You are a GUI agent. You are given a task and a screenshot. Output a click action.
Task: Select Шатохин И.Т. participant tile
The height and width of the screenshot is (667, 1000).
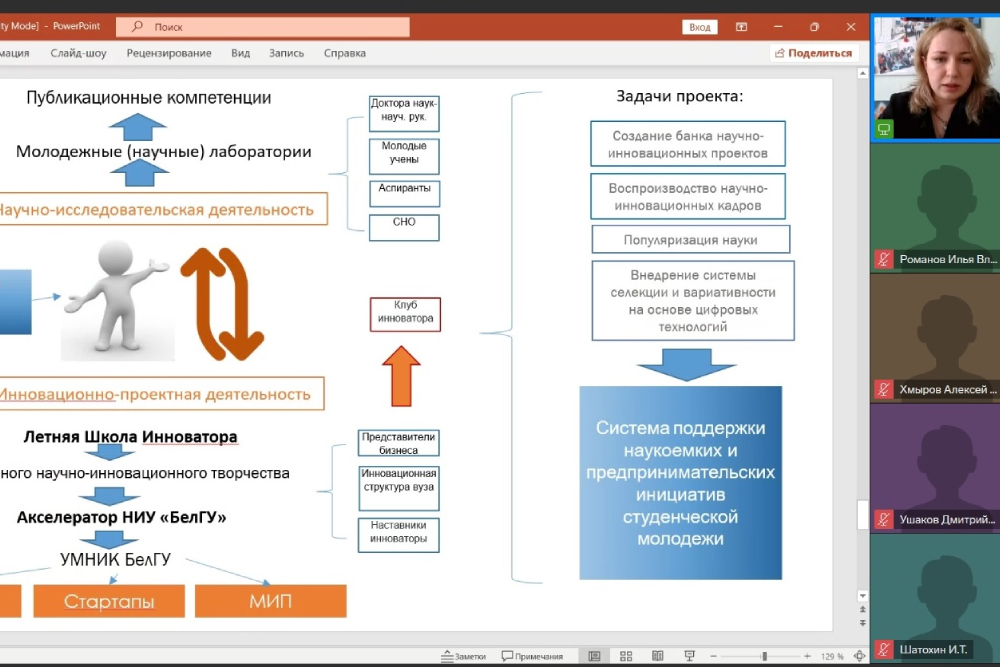936,597
